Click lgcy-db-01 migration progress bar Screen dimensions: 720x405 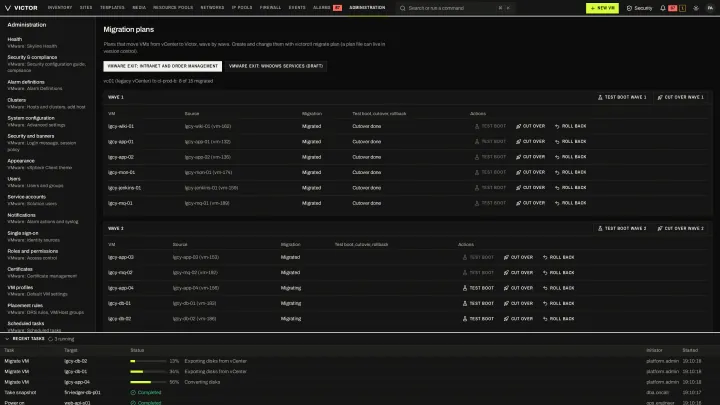[x=148, y=371]
